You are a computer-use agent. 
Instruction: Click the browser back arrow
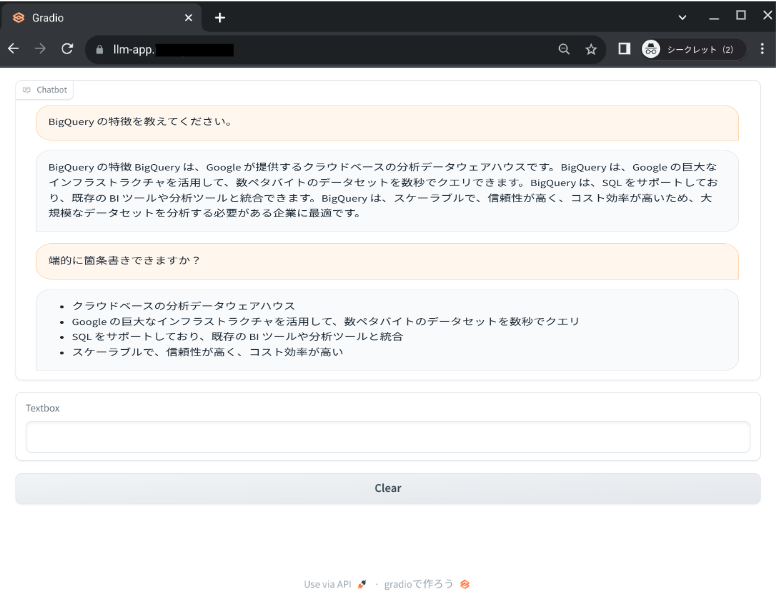[13, 49]
